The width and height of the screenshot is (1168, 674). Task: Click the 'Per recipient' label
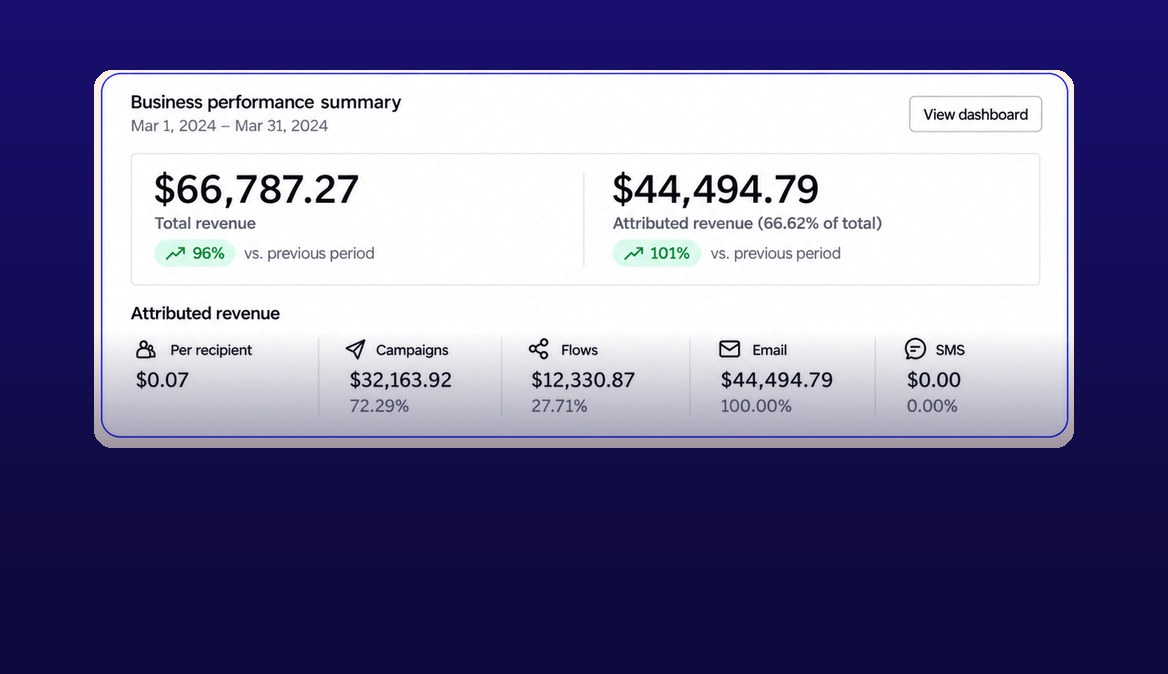click(x=211, y=350)
